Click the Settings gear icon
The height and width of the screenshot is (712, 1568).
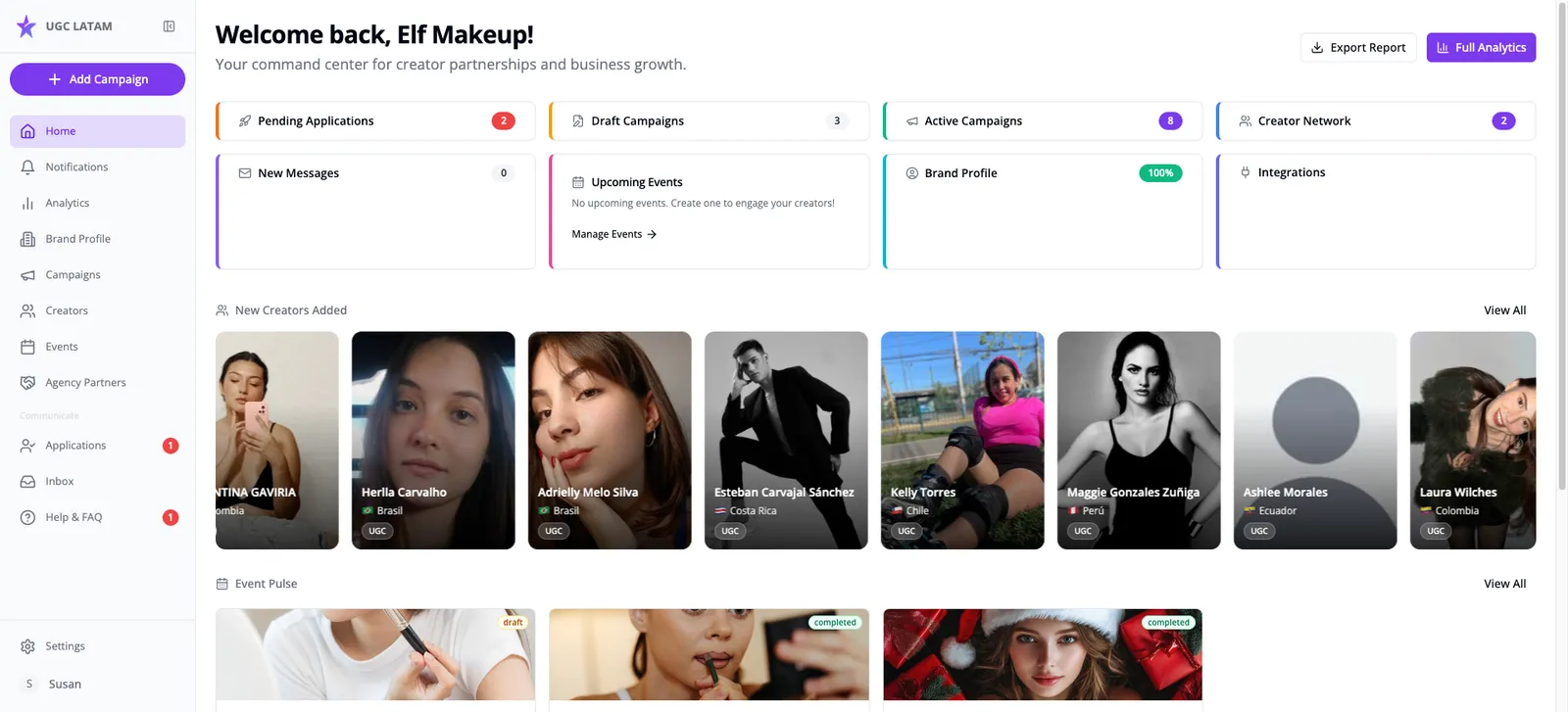click(27, 646)
